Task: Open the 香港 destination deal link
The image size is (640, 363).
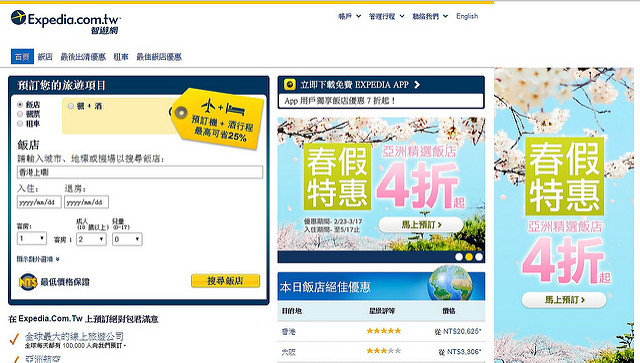Action: click(289, 332)
